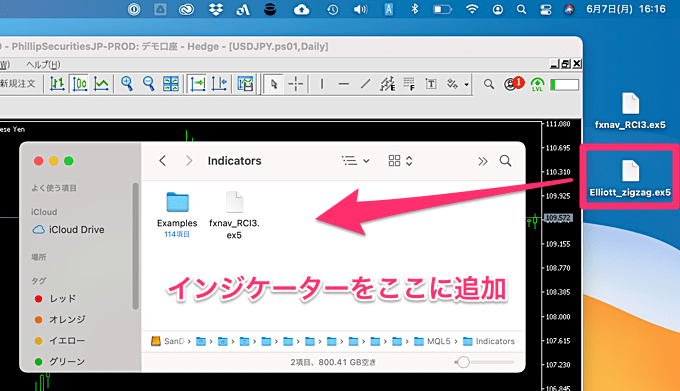
Task: Select the horizontal line drawing tool
Action: (x=343, y=84)
